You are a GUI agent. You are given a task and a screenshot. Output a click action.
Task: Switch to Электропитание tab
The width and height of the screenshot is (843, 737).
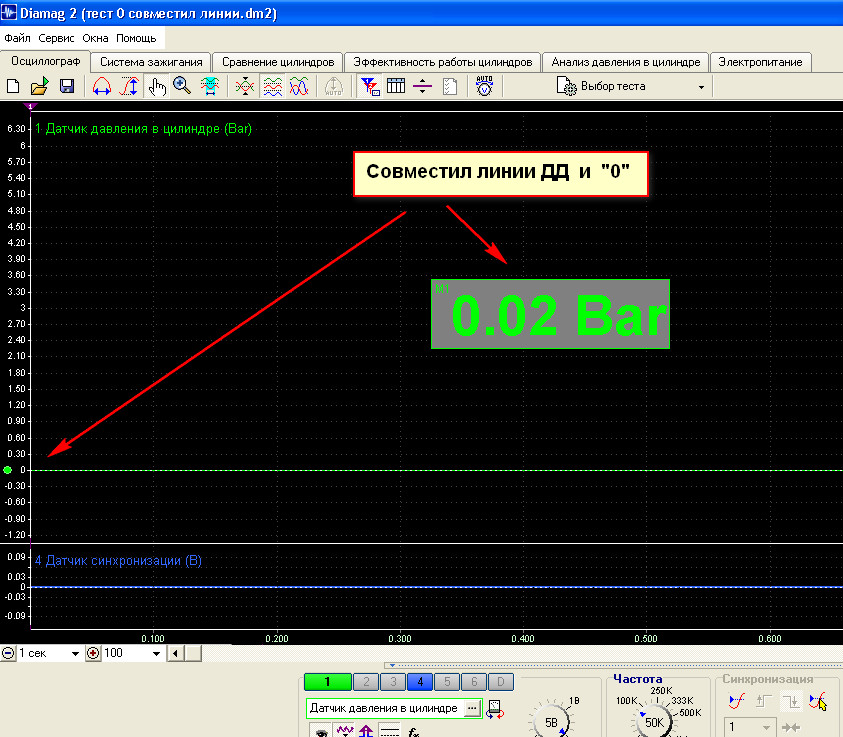(760, 62)
